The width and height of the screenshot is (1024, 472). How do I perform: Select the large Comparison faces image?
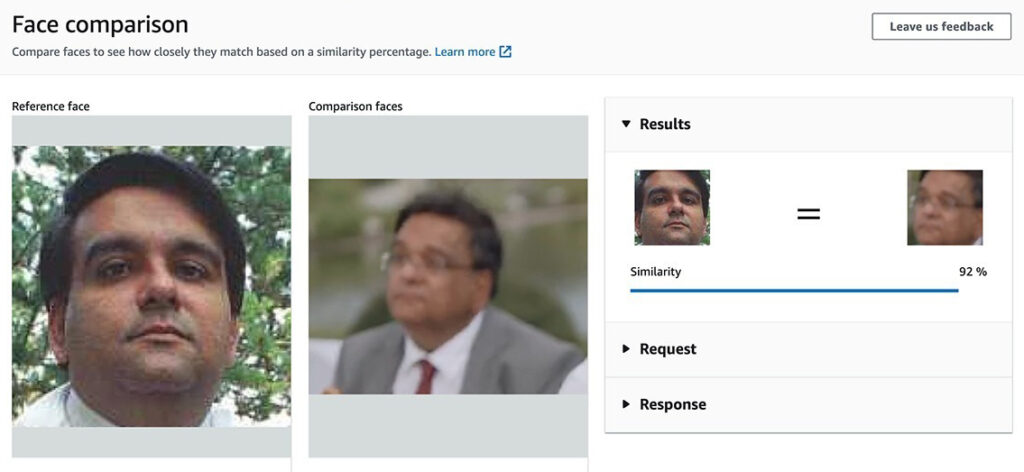(x=447, y=286)
